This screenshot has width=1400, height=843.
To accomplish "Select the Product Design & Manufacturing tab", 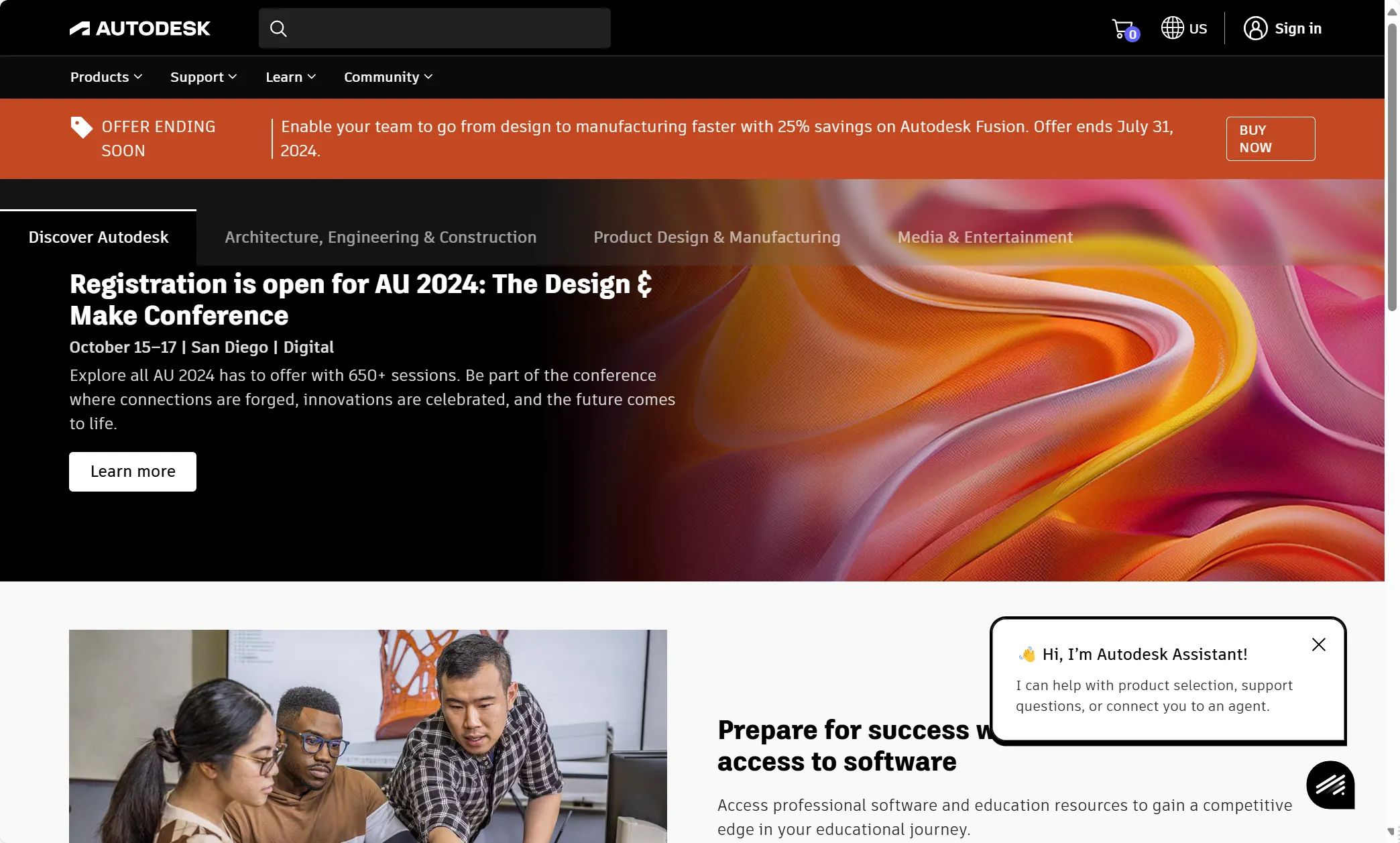I will [x=717, y=237].
